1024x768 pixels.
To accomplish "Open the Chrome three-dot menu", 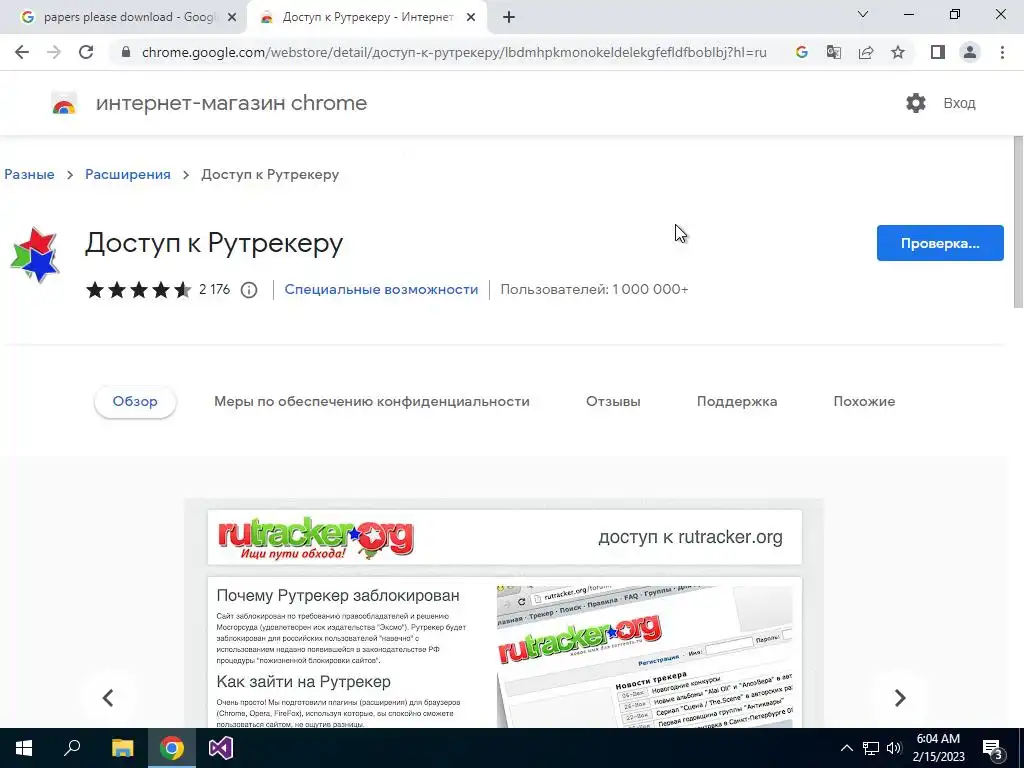I will tap(1002, 52).
